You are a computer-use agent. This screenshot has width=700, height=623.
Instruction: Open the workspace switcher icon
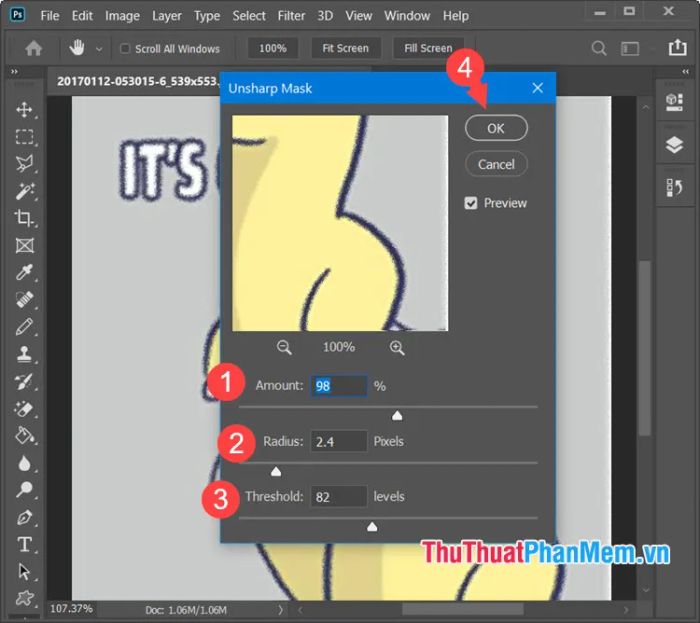tap(630, 48)
